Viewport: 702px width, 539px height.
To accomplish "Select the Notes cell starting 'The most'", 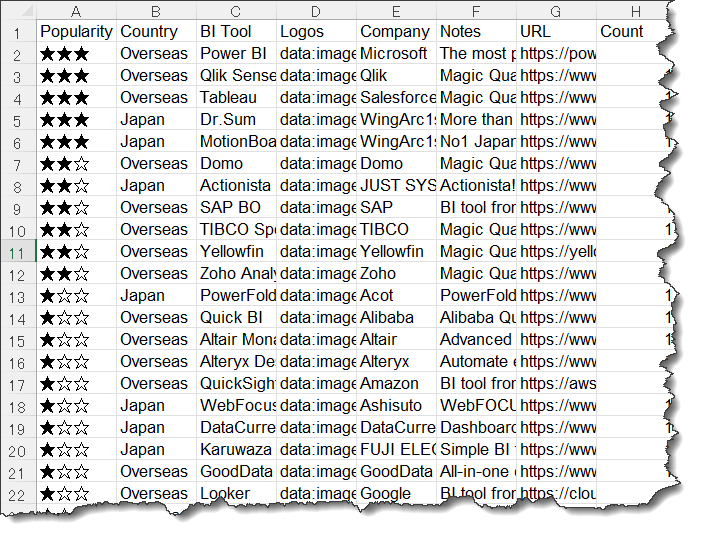I will pyautogui.click(x=476, y=54).
